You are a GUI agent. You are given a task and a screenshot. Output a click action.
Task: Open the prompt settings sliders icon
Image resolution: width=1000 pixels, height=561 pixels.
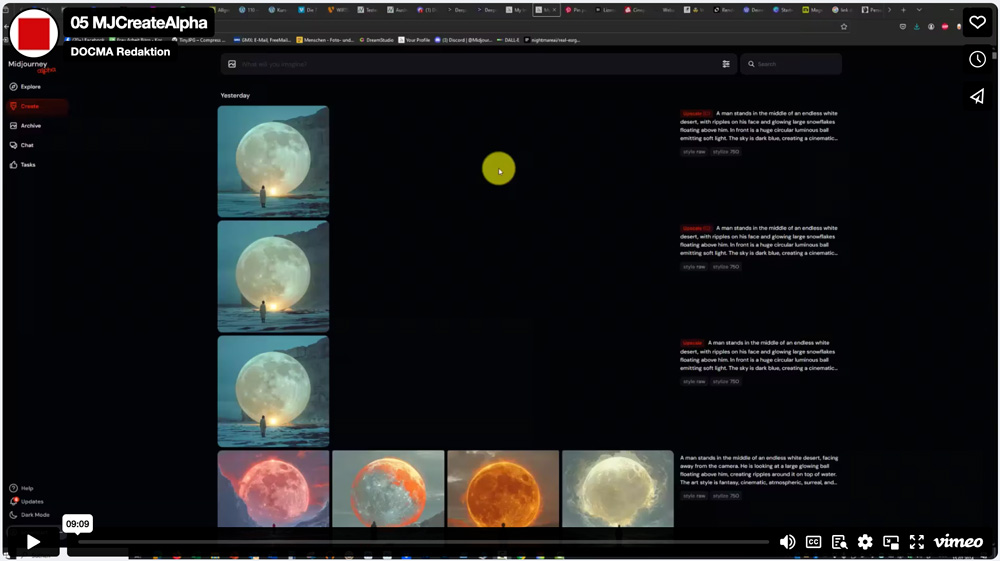click(x=726, y=64)
